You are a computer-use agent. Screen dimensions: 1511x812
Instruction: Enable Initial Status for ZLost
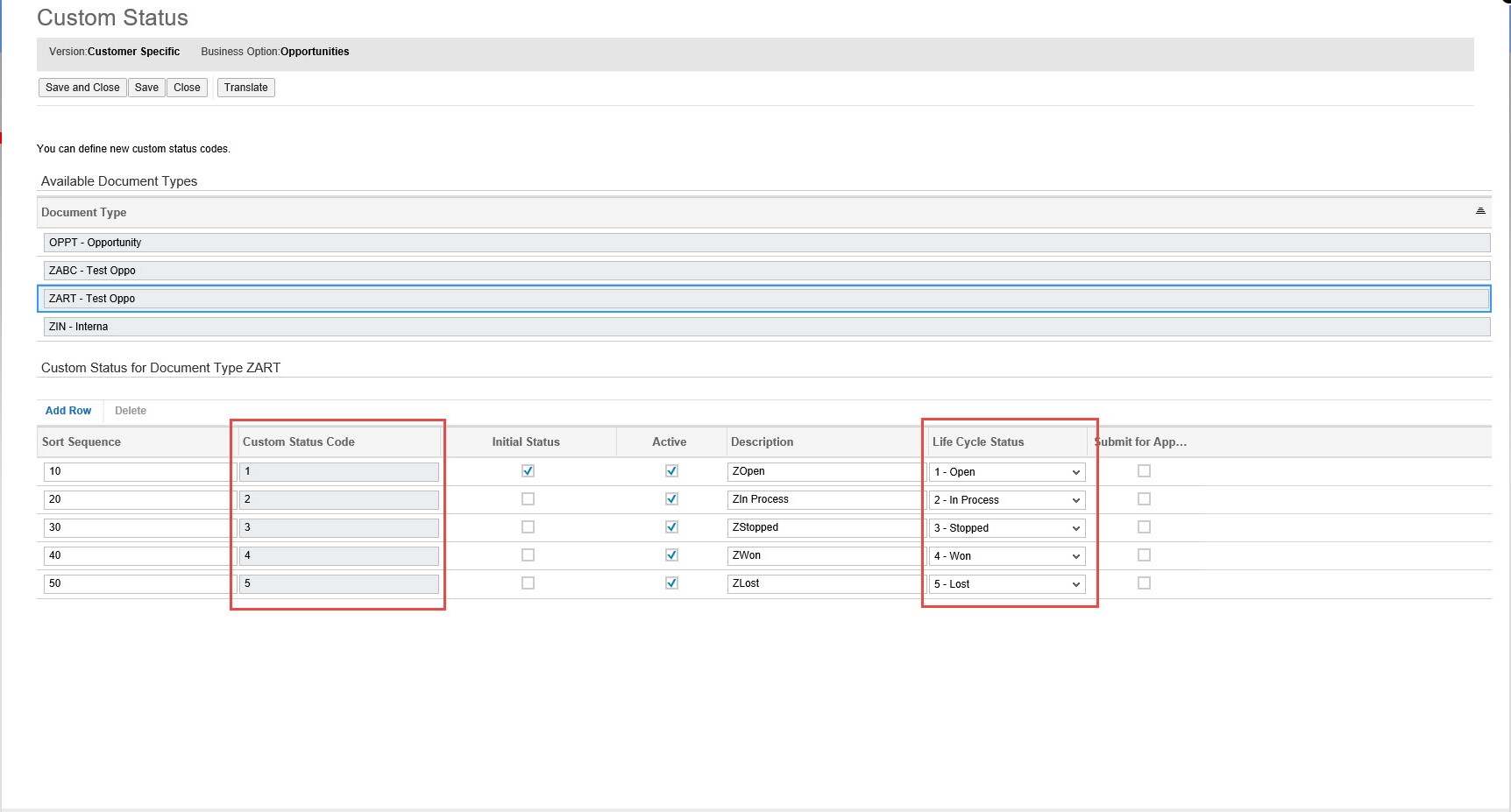click(x=528, y=583)
